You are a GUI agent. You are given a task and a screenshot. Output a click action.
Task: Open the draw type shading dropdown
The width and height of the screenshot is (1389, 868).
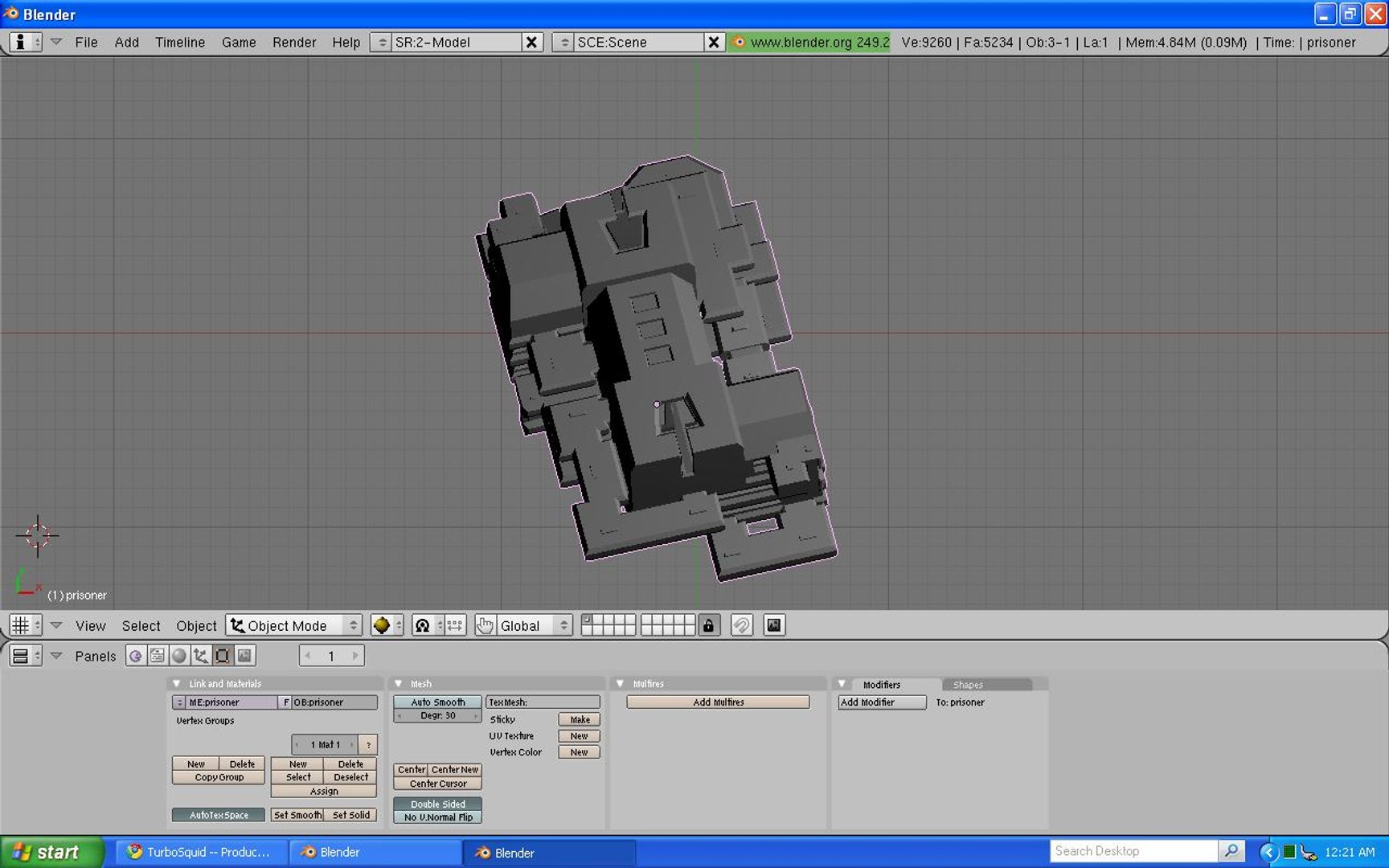[x=387, y=625]
